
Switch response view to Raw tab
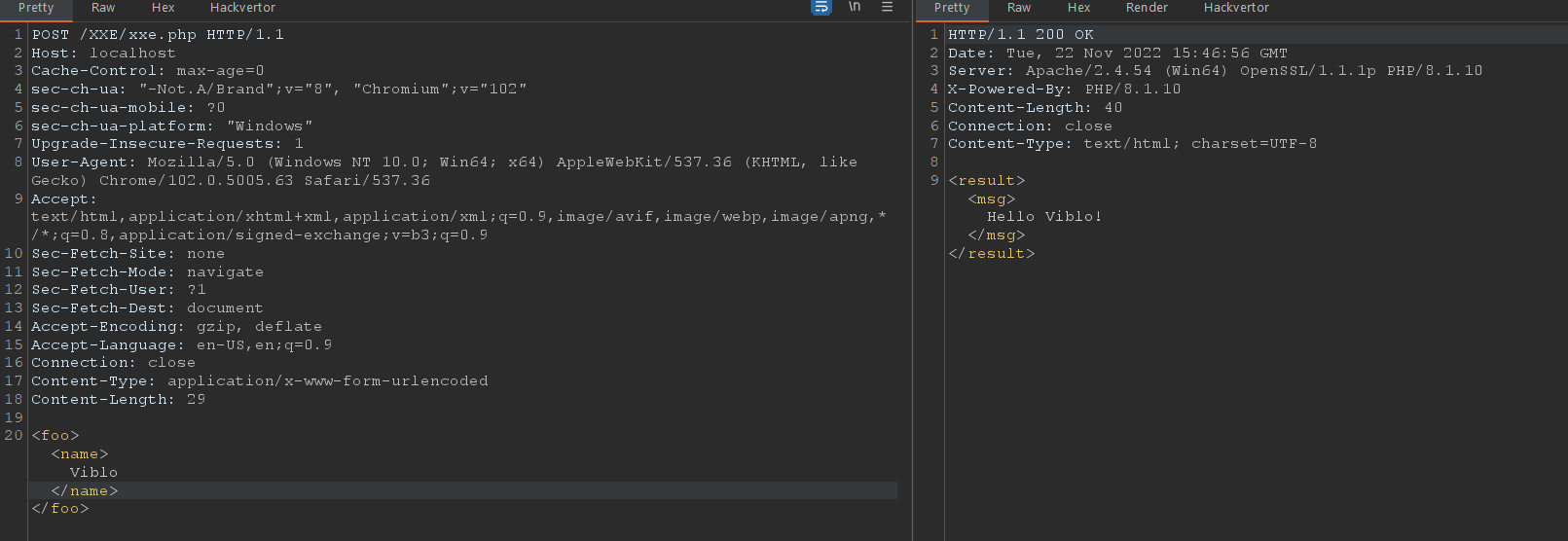[1019, 8]
